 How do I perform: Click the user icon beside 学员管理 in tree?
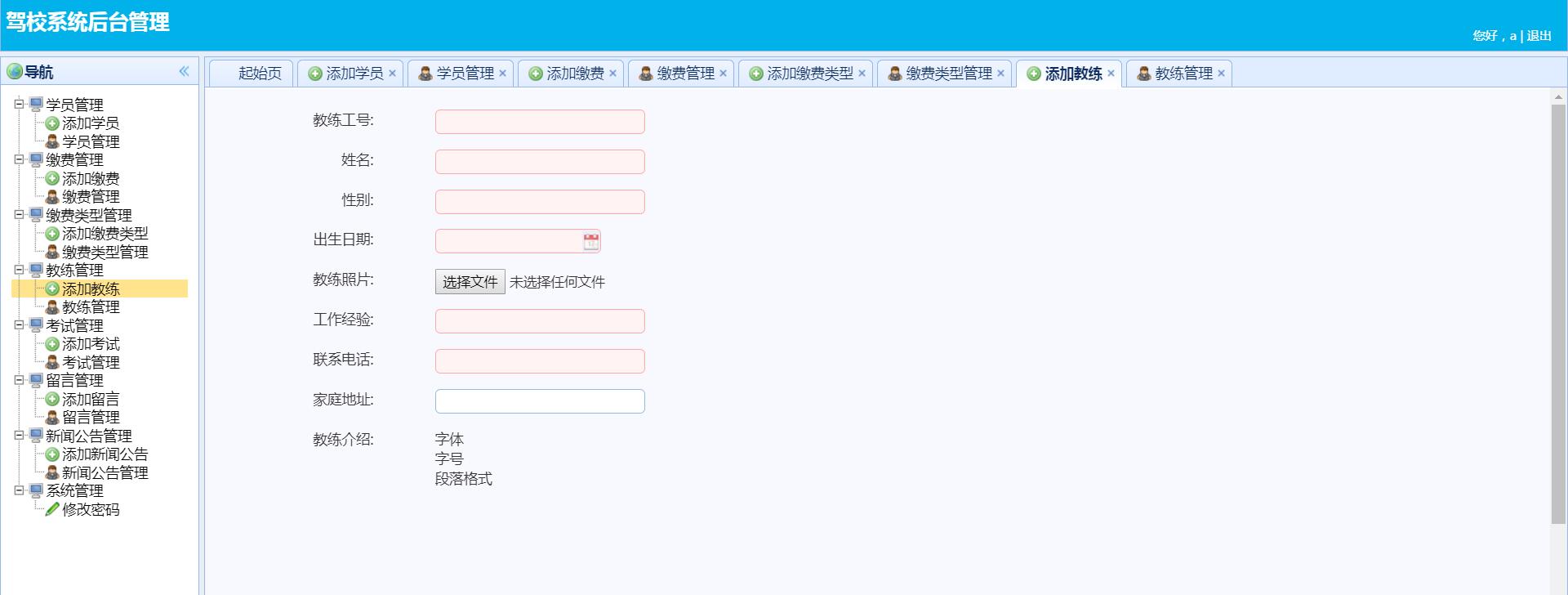tap(52, 141)
